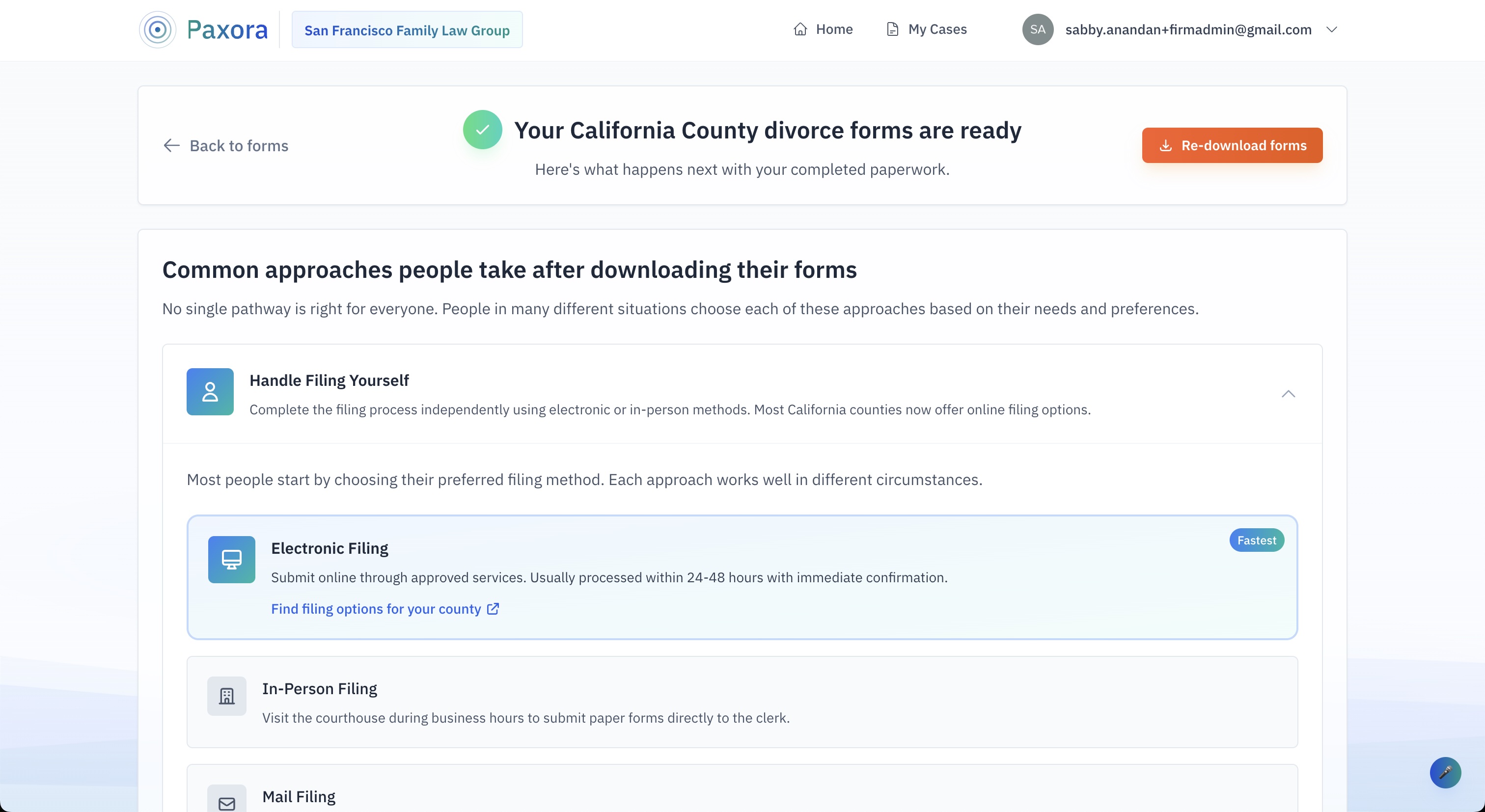Open My Cases in navigation
The width and height of the screenshot is (1485, 812).
[926, 29]
